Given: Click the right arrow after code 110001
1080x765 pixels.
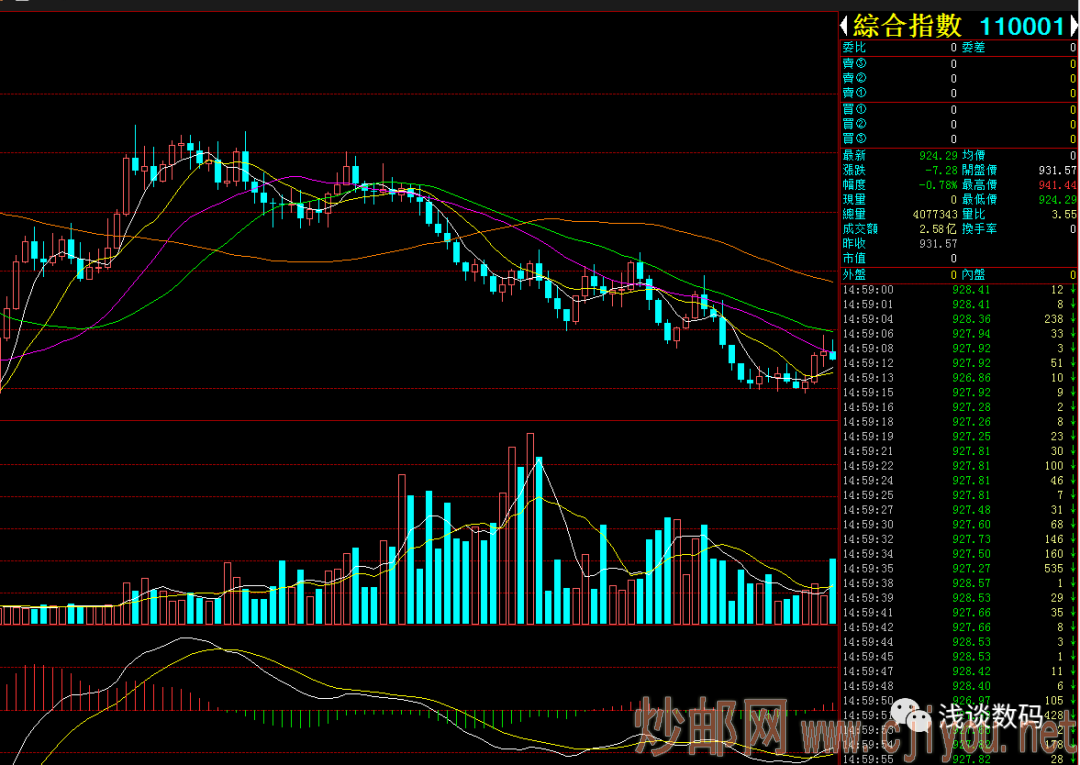Looking at the screenshot, I should point(1072,27).
